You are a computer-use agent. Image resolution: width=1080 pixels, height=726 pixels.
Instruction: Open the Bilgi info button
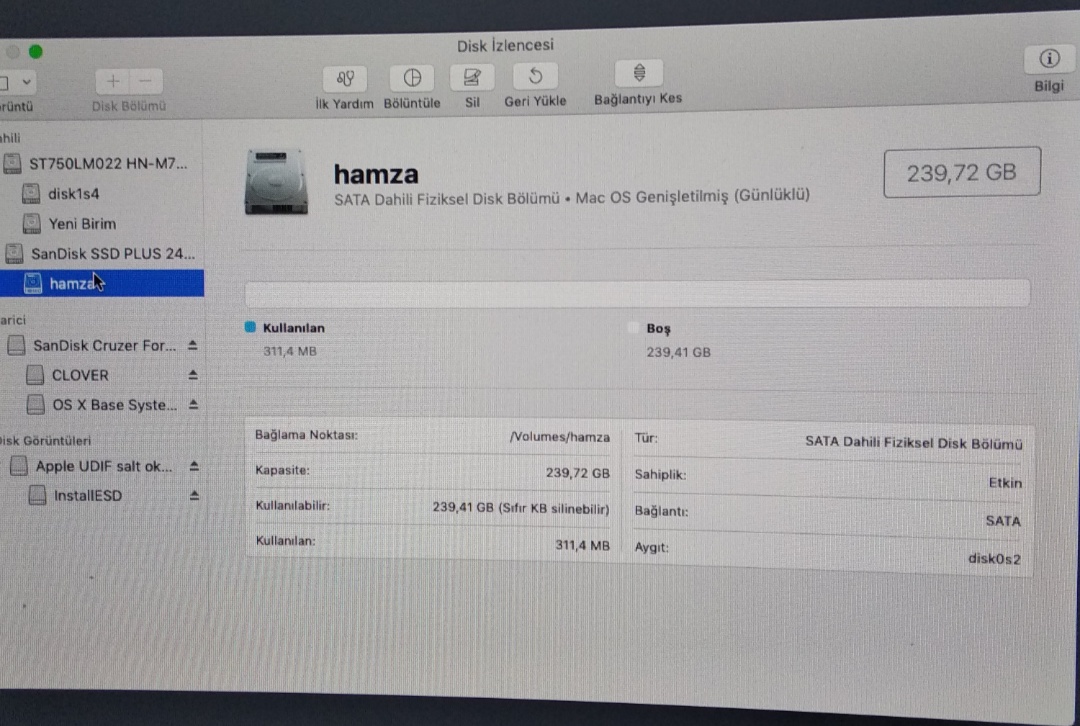click(1049, 59)
